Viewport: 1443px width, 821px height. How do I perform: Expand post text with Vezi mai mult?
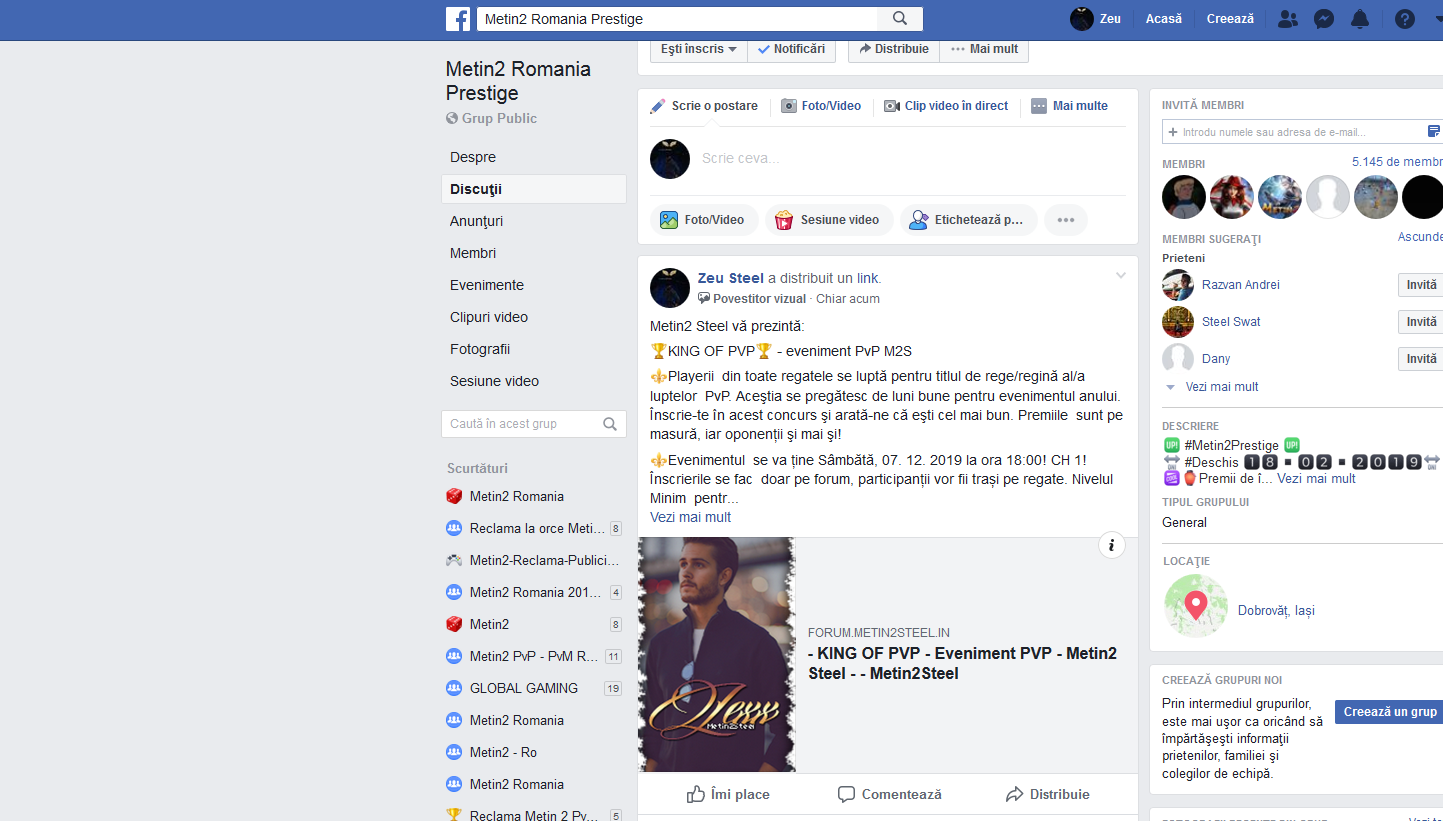[x=690, y=517]
